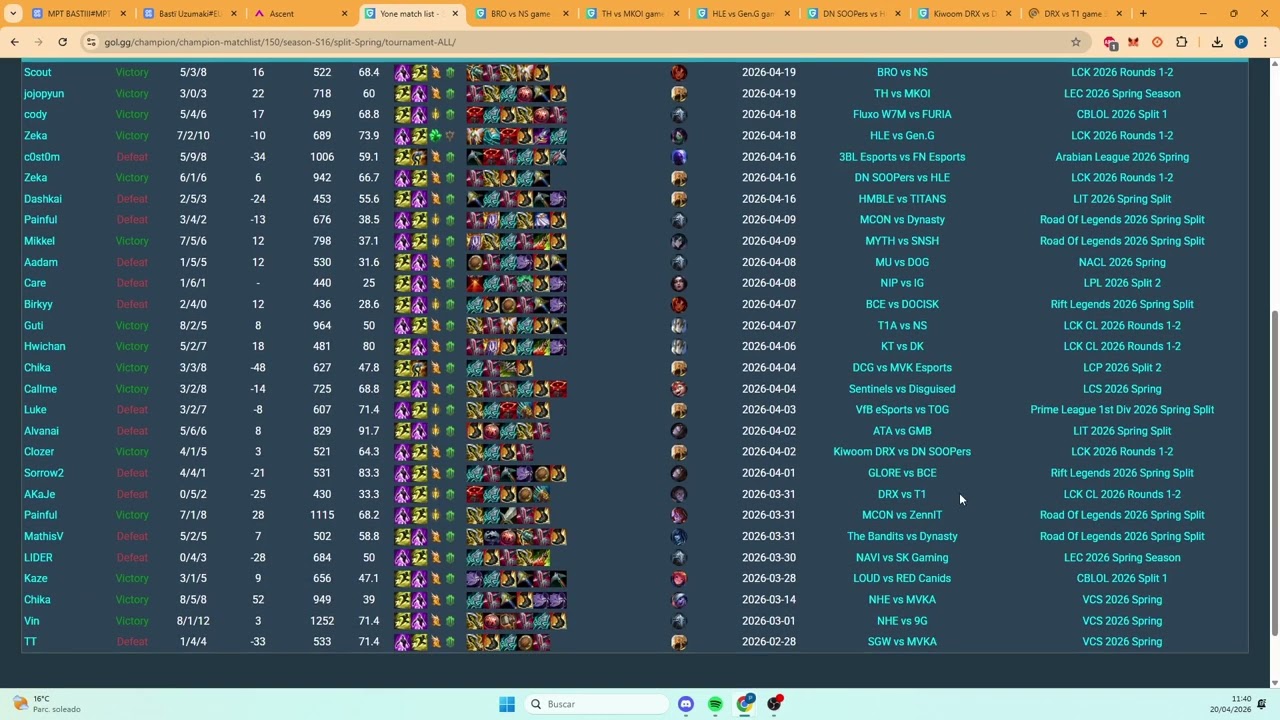This screenshot has height=720, width=1280.
Task: Open the Prime League 1st Div 2026 Spring Split
Action: pyautogui.click(x=1122, y=410)
